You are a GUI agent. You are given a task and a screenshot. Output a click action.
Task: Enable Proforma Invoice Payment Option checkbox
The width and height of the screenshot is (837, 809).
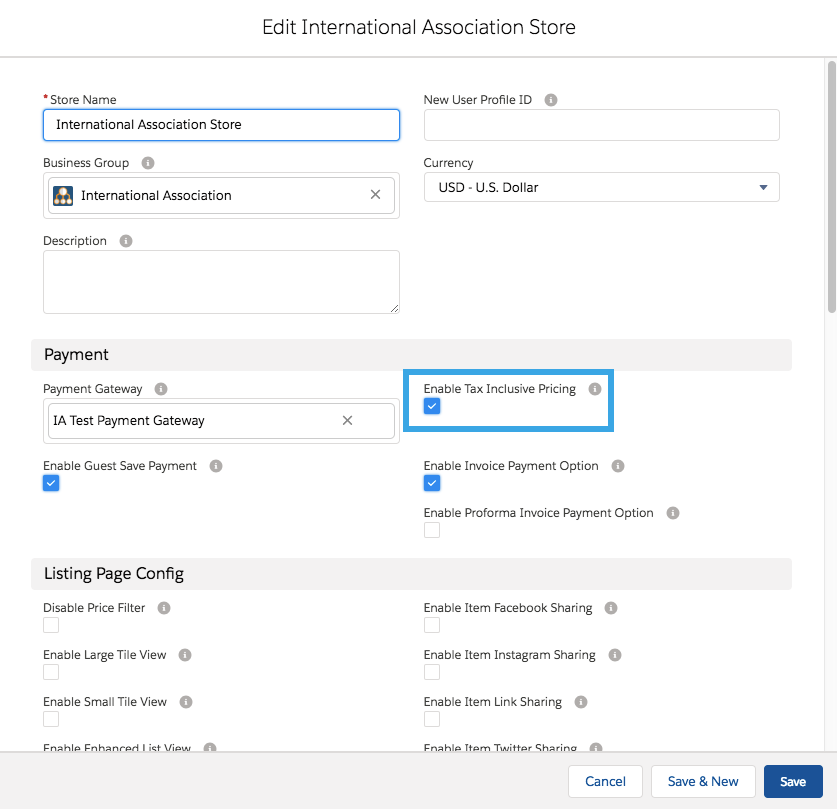click(432, 530)
